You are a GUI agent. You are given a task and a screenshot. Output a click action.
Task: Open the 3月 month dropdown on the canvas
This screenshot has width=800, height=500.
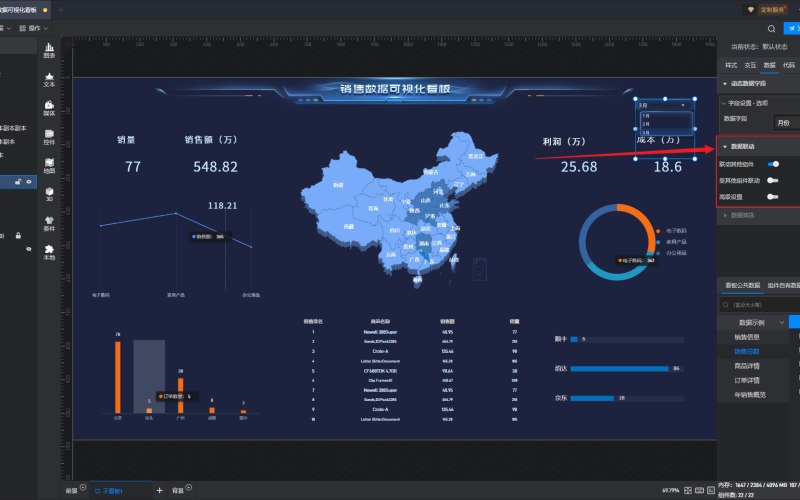pyautogui.click(x=663, y=105)
